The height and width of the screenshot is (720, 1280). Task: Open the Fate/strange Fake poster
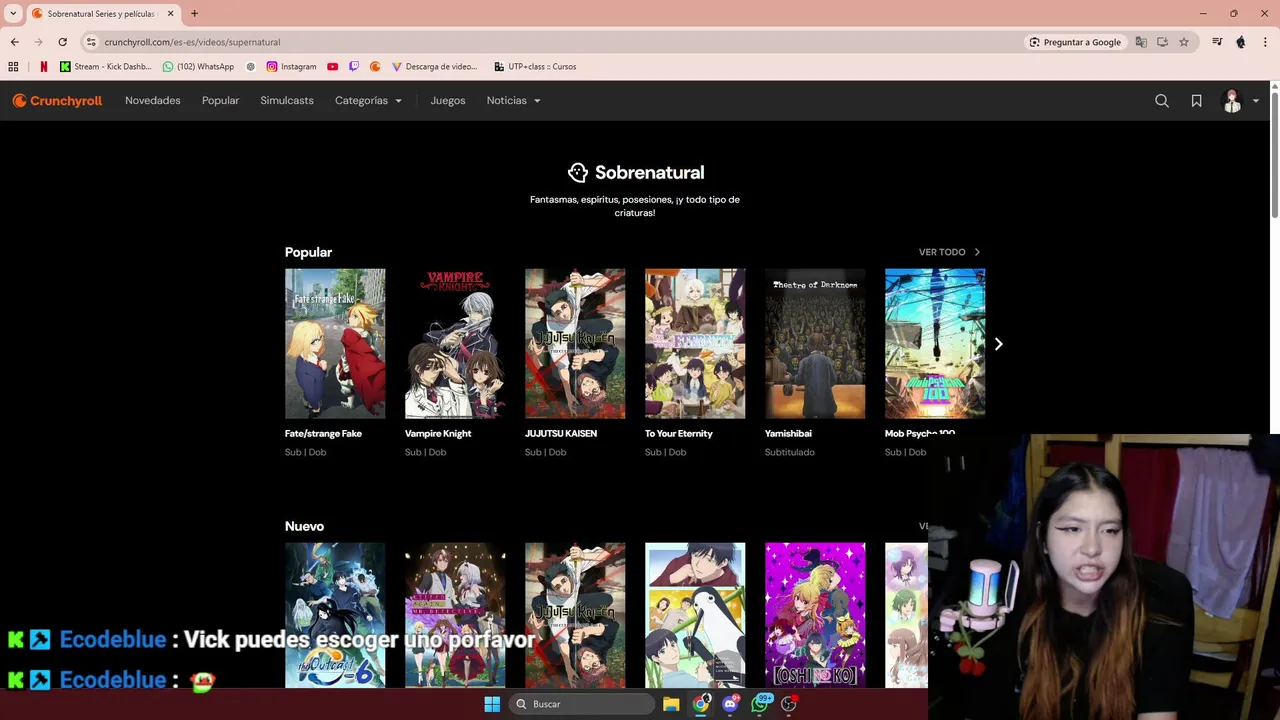(335, 343)
